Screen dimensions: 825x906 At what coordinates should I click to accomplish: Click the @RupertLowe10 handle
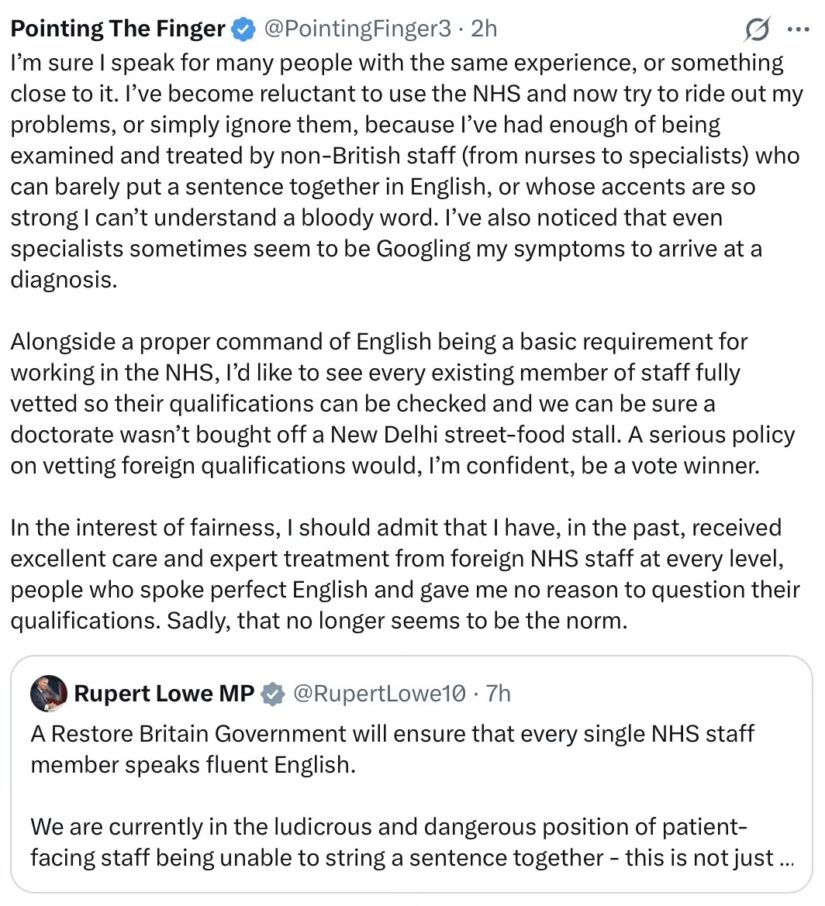click(379, 693)
